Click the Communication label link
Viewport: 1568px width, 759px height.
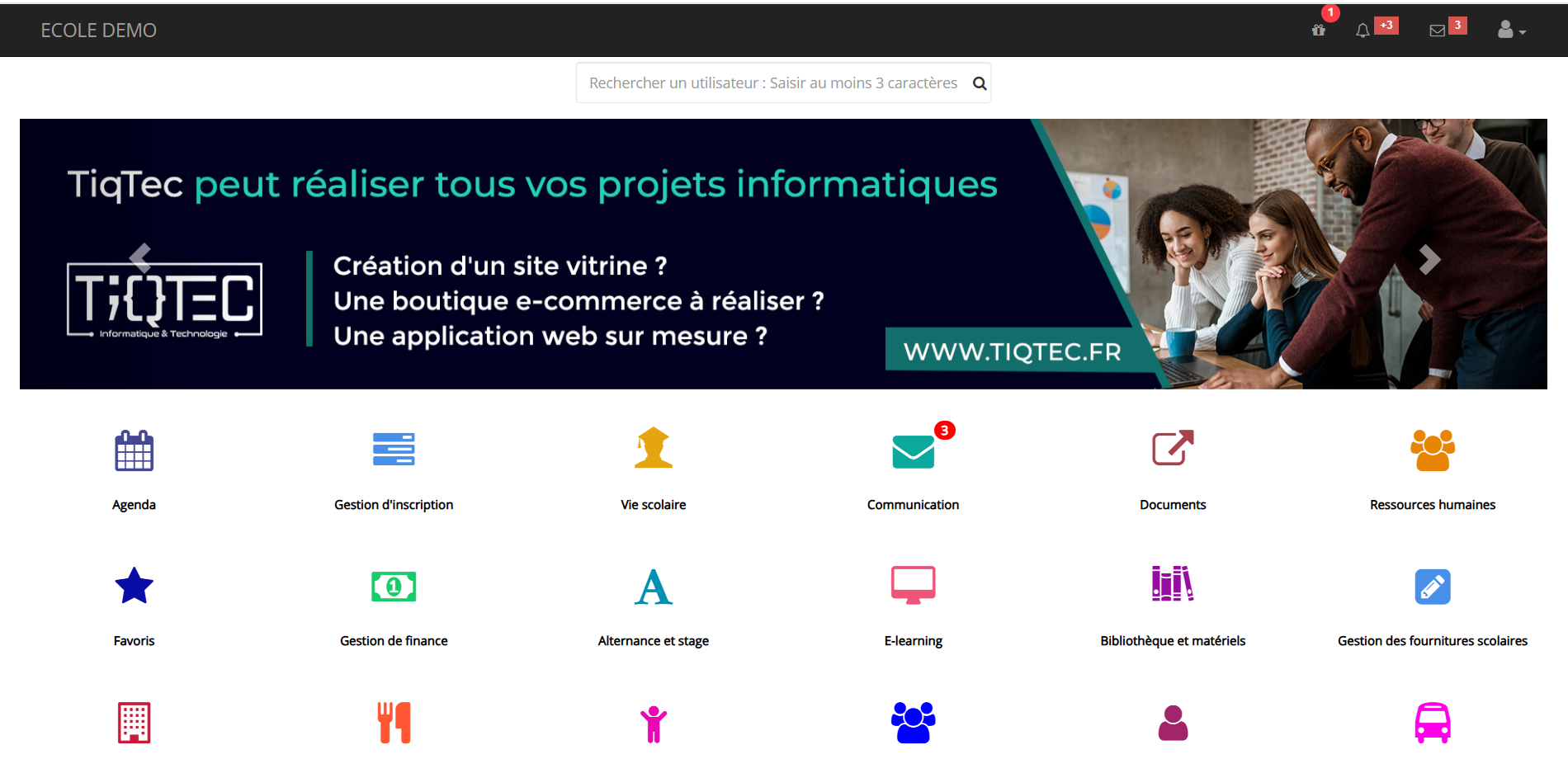[x=913, y=505]
